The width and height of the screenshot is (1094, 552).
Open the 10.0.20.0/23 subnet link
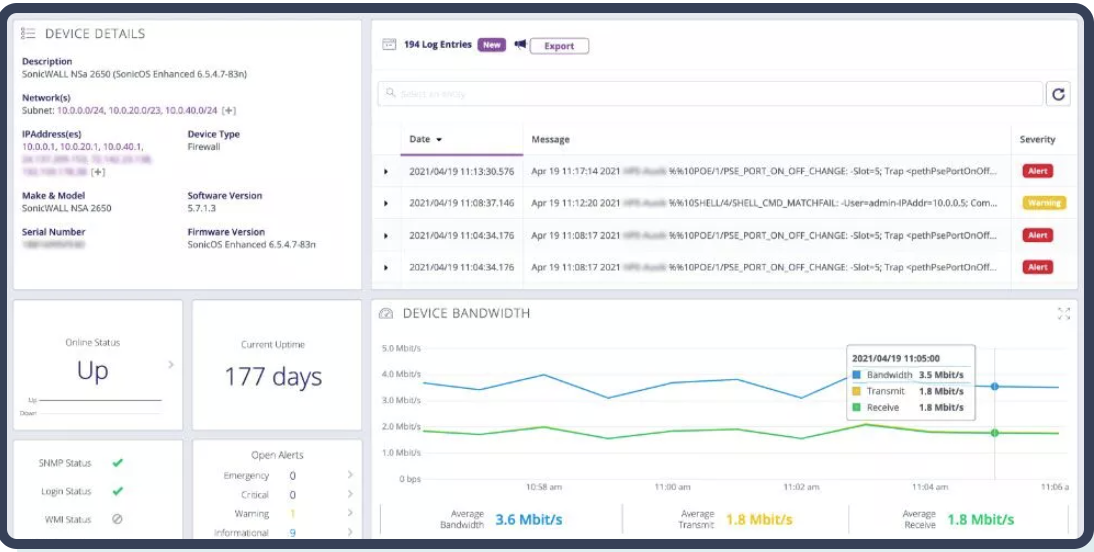coord(134,110)
